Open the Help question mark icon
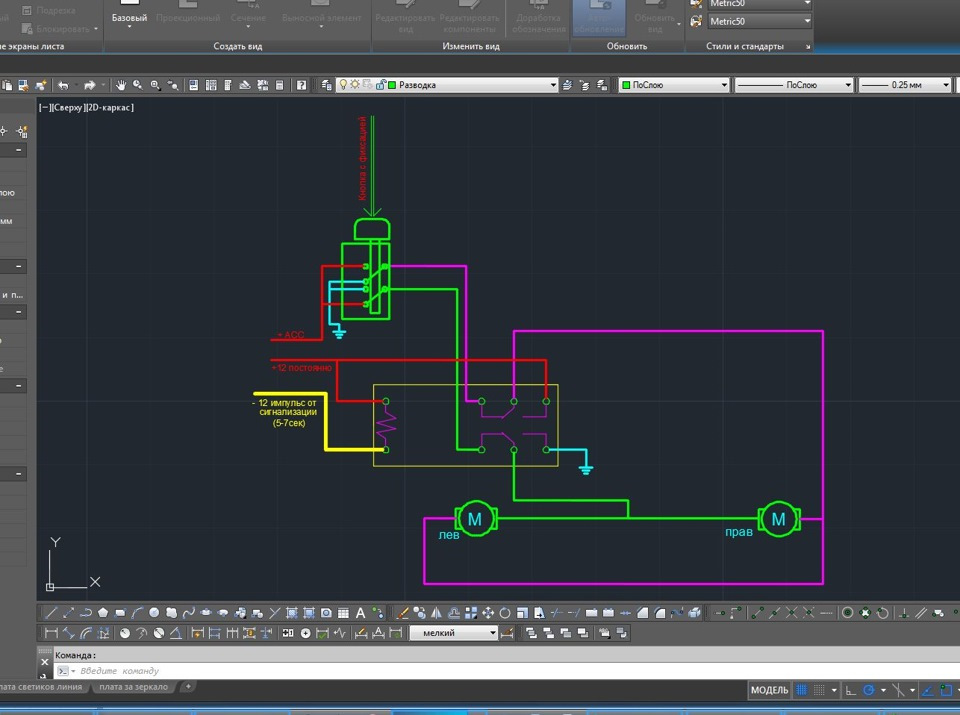Viewport: 960px width, 715px height. (301, 86)
